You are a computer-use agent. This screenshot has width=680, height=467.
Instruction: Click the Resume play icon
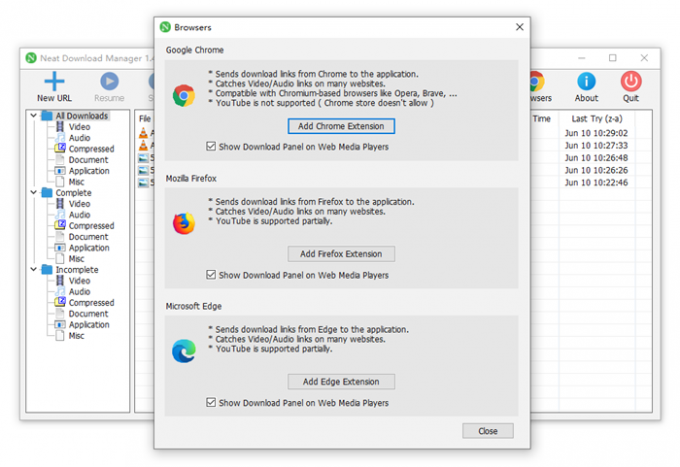click(109, 81)
